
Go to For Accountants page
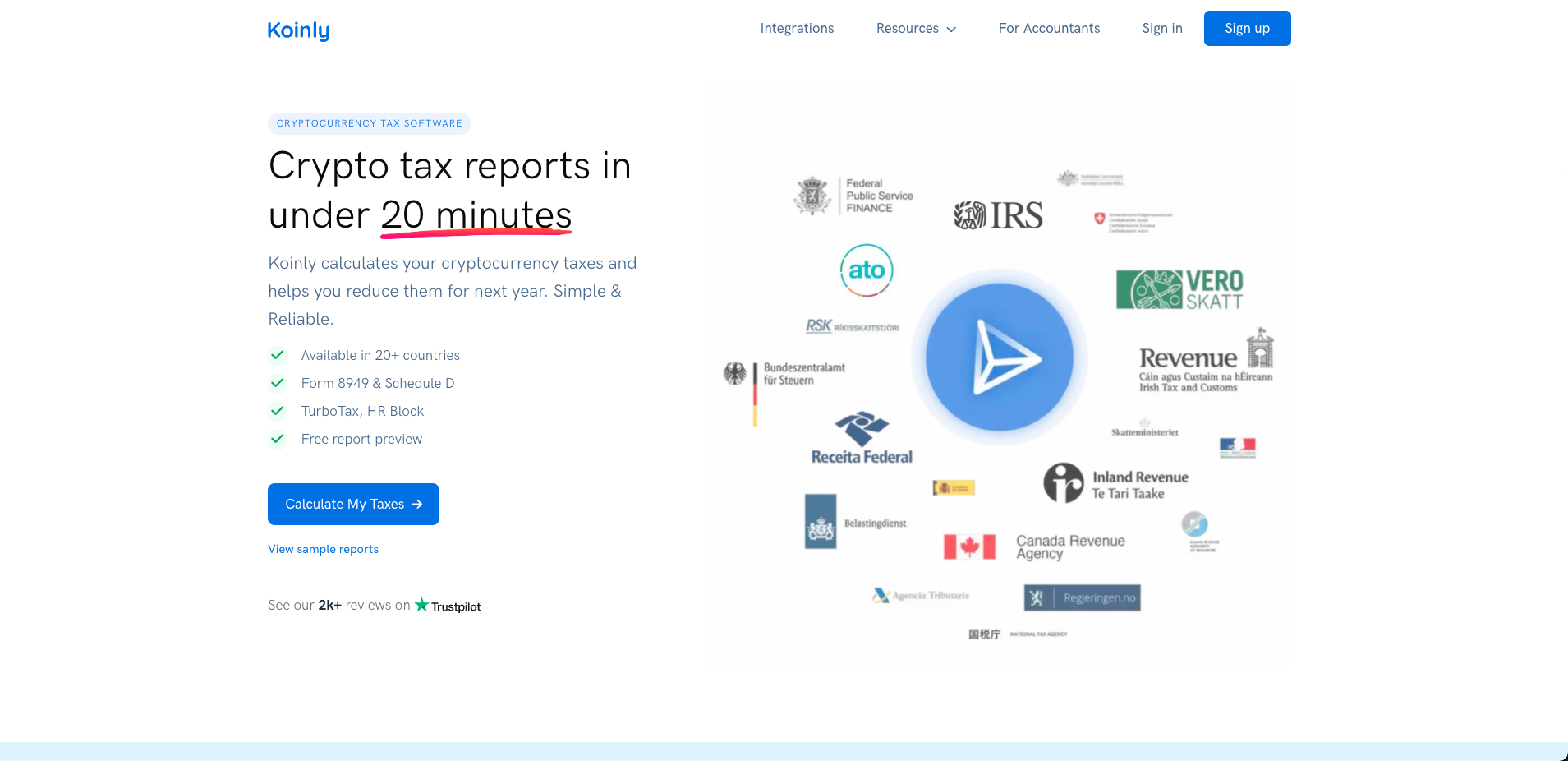(1049, 29)
